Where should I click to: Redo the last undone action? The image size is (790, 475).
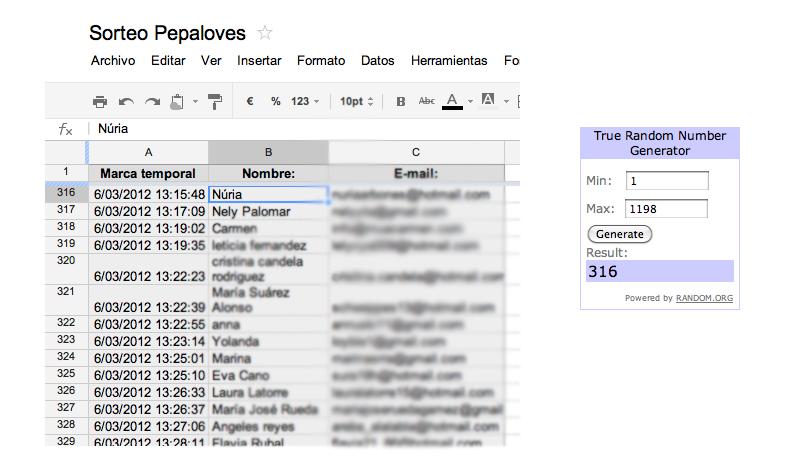click(x=152, y=101)
